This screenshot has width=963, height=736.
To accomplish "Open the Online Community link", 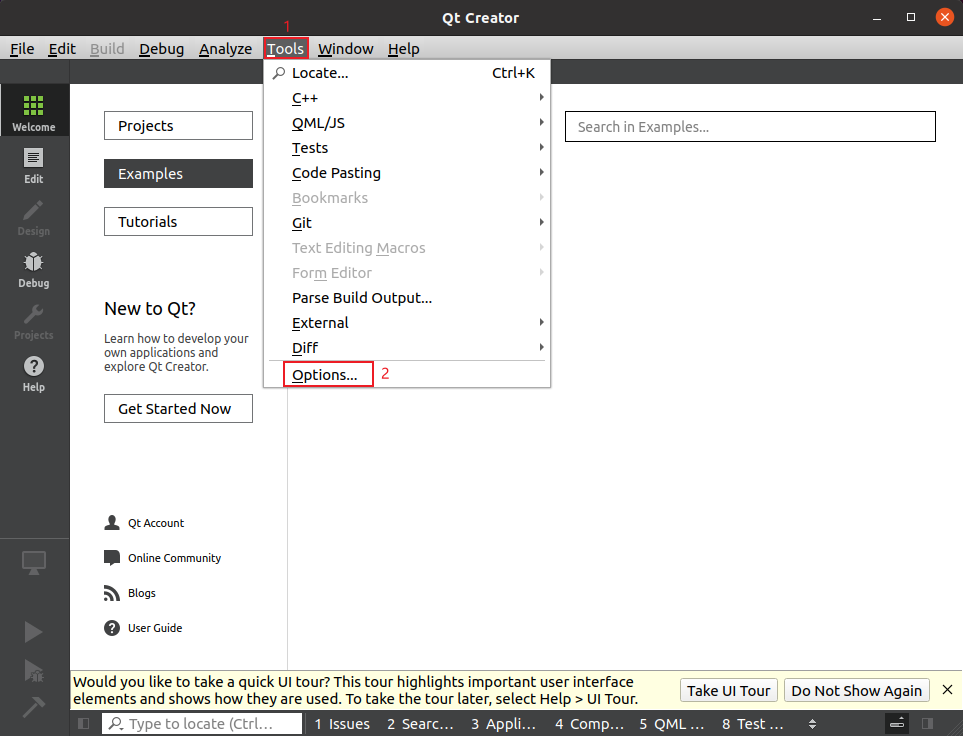I will click(x=174, y=558).
